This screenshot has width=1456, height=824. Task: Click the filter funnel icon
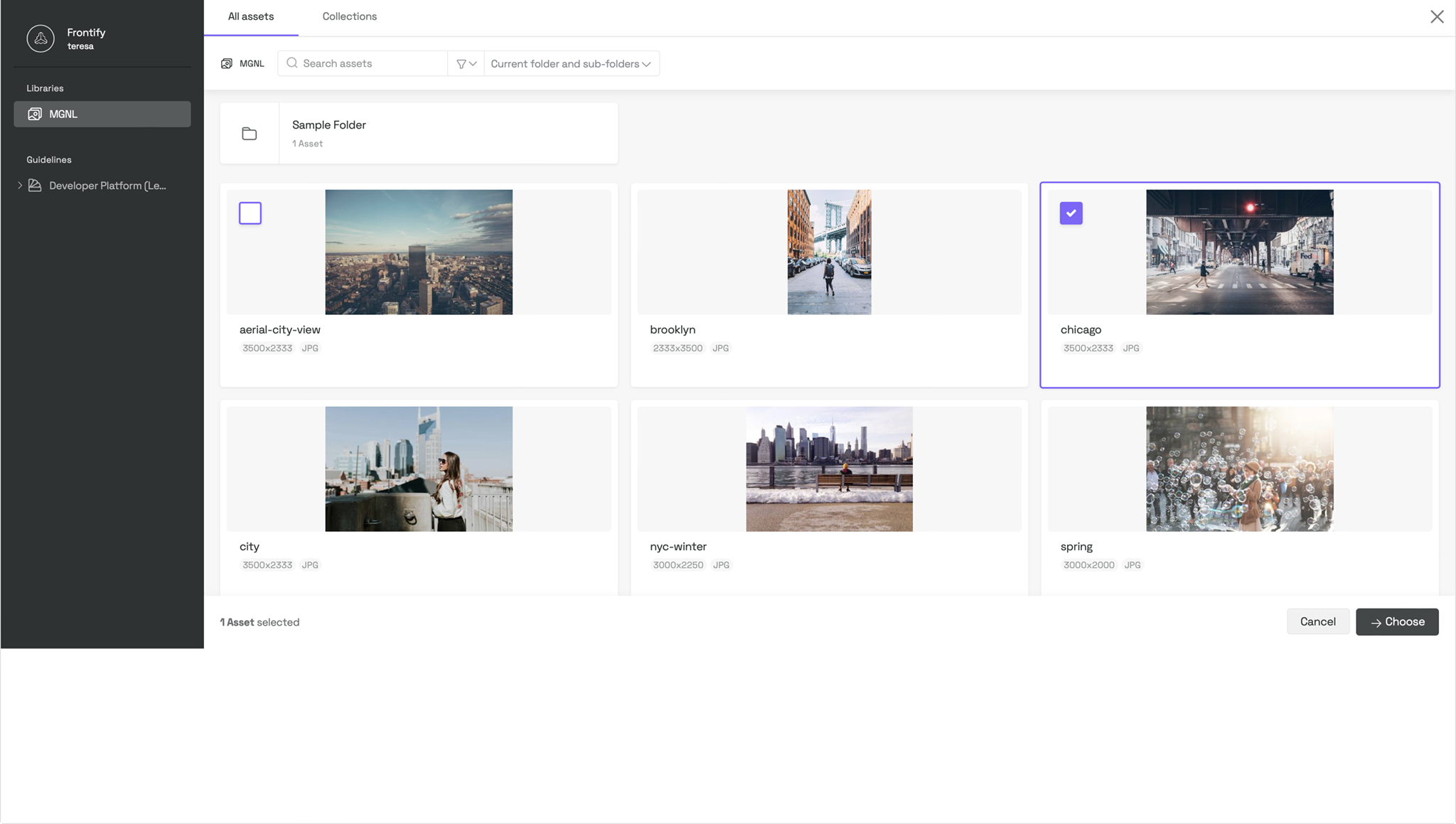(461, 63)
